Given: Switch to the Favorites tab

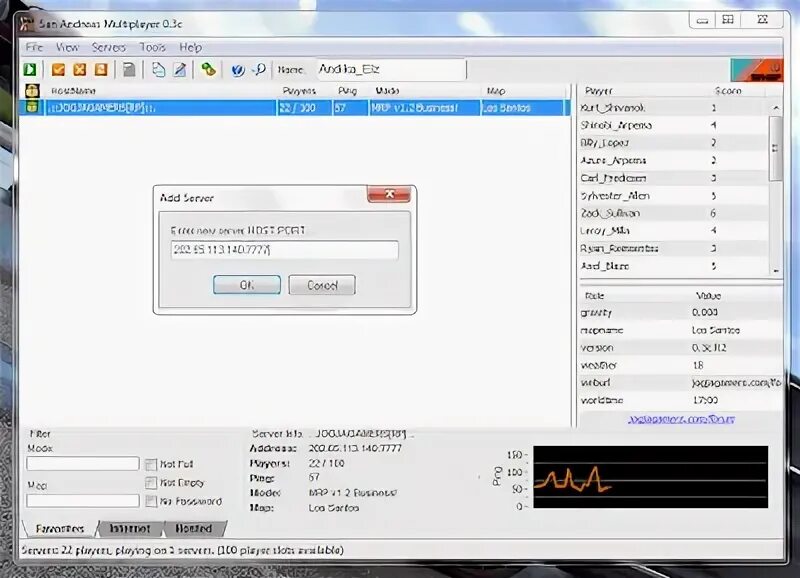Looking at the screenshot, I should click(x=60, y=529).
